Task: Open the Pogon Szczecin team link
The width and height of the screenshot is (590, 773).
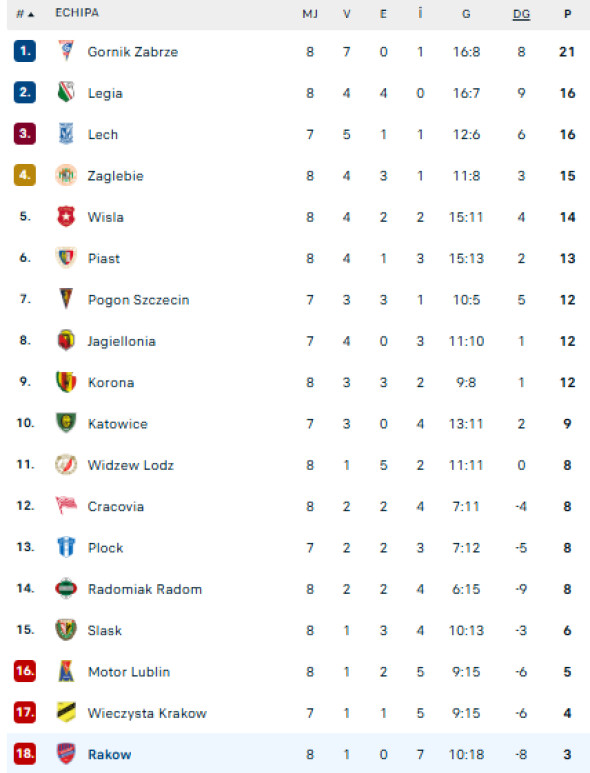Action: click(x=139, y=300)
